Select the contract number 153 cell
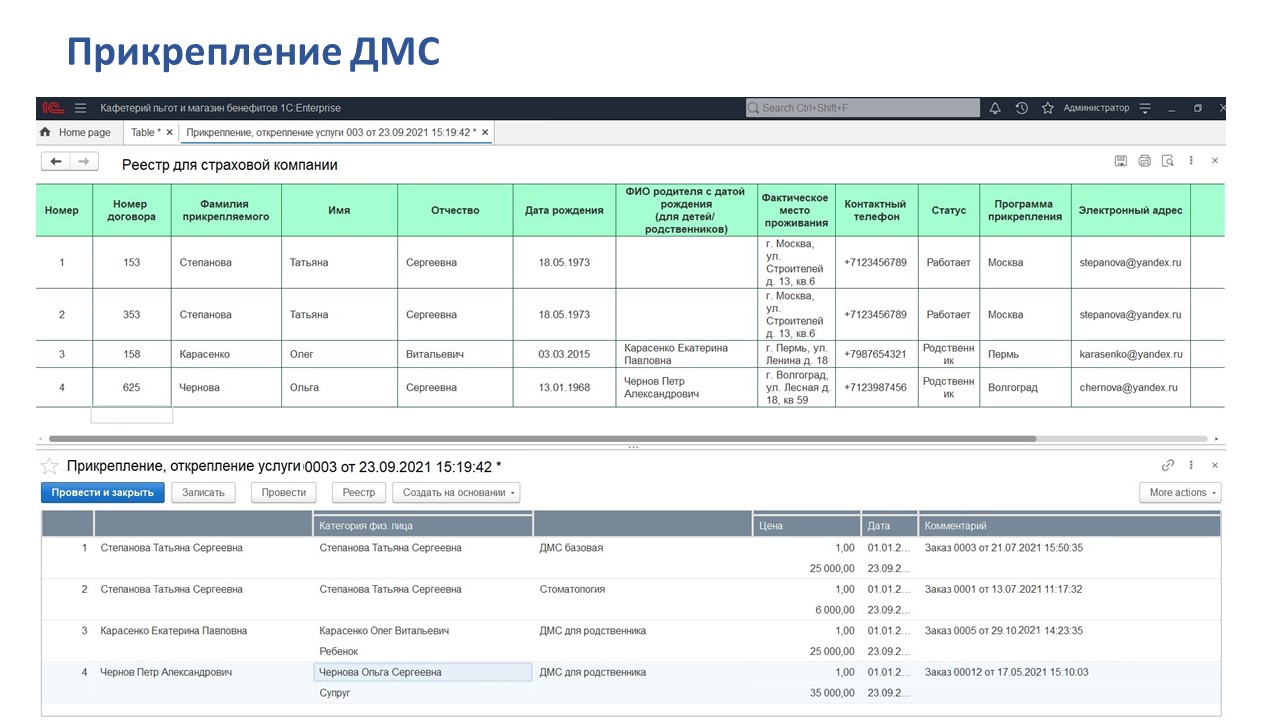The height and width of the screenshot is (720, 1280). tap(131, 263)
